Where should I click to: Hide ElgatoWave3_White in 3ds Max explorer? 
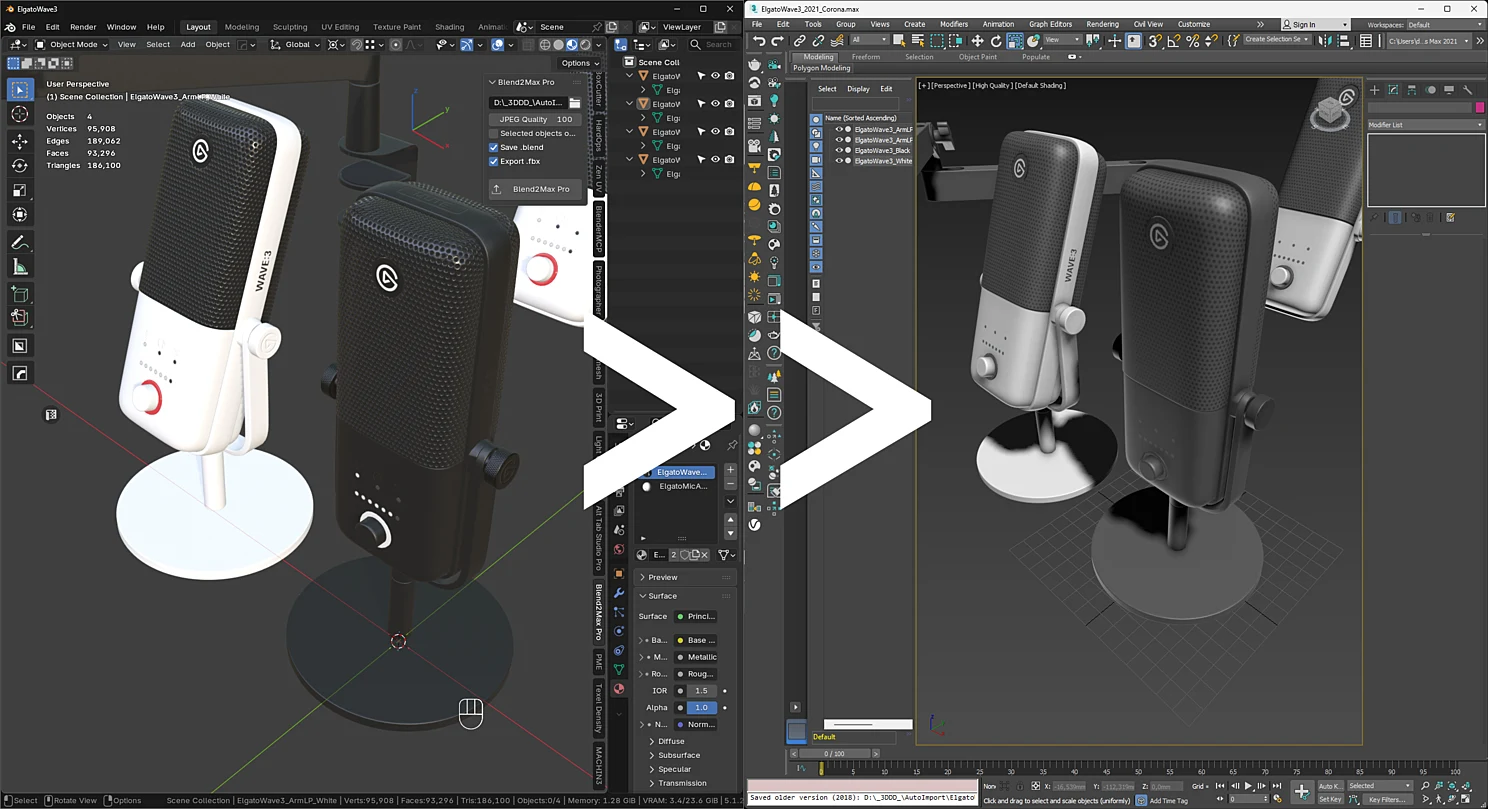click(x=839, y=161)
